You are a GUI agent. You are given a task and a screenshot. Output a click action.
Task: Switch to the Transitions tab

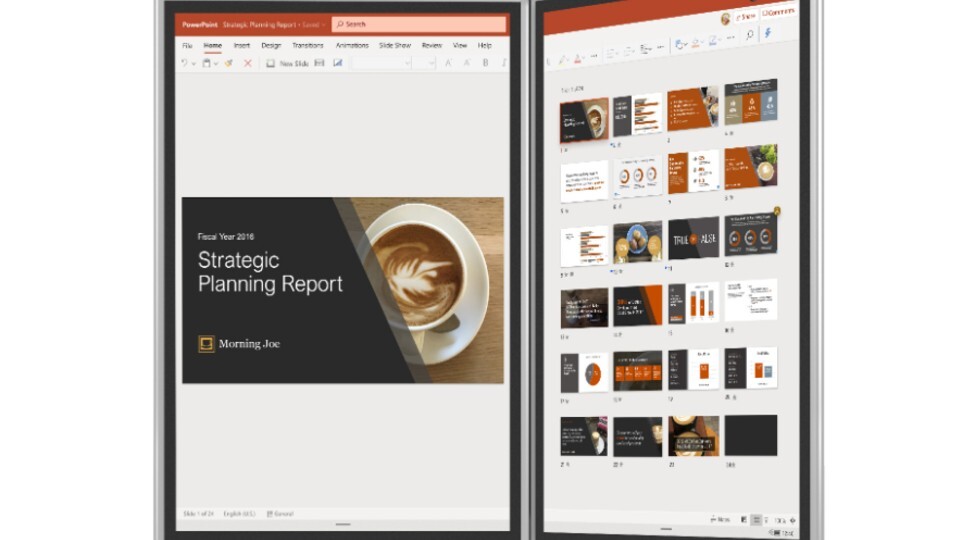click(307, 45)
